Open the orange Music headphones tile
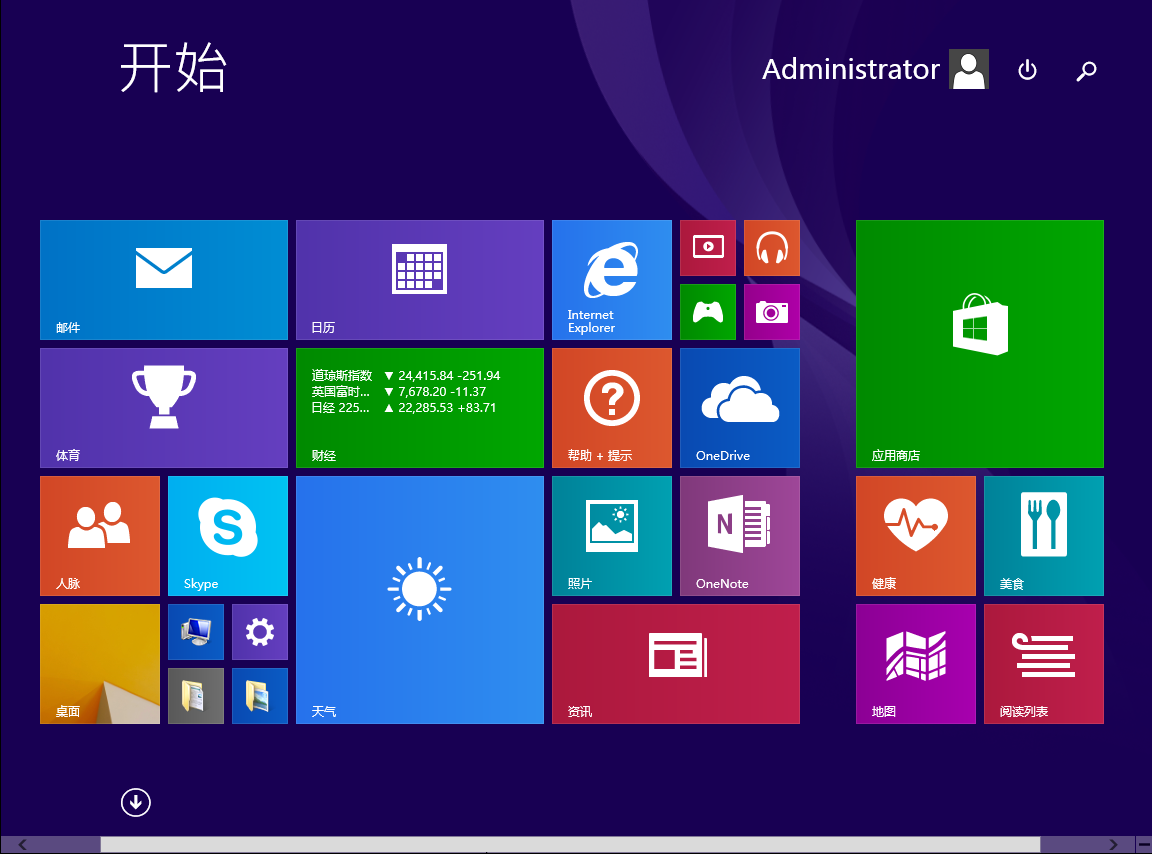 coord(771,248)
